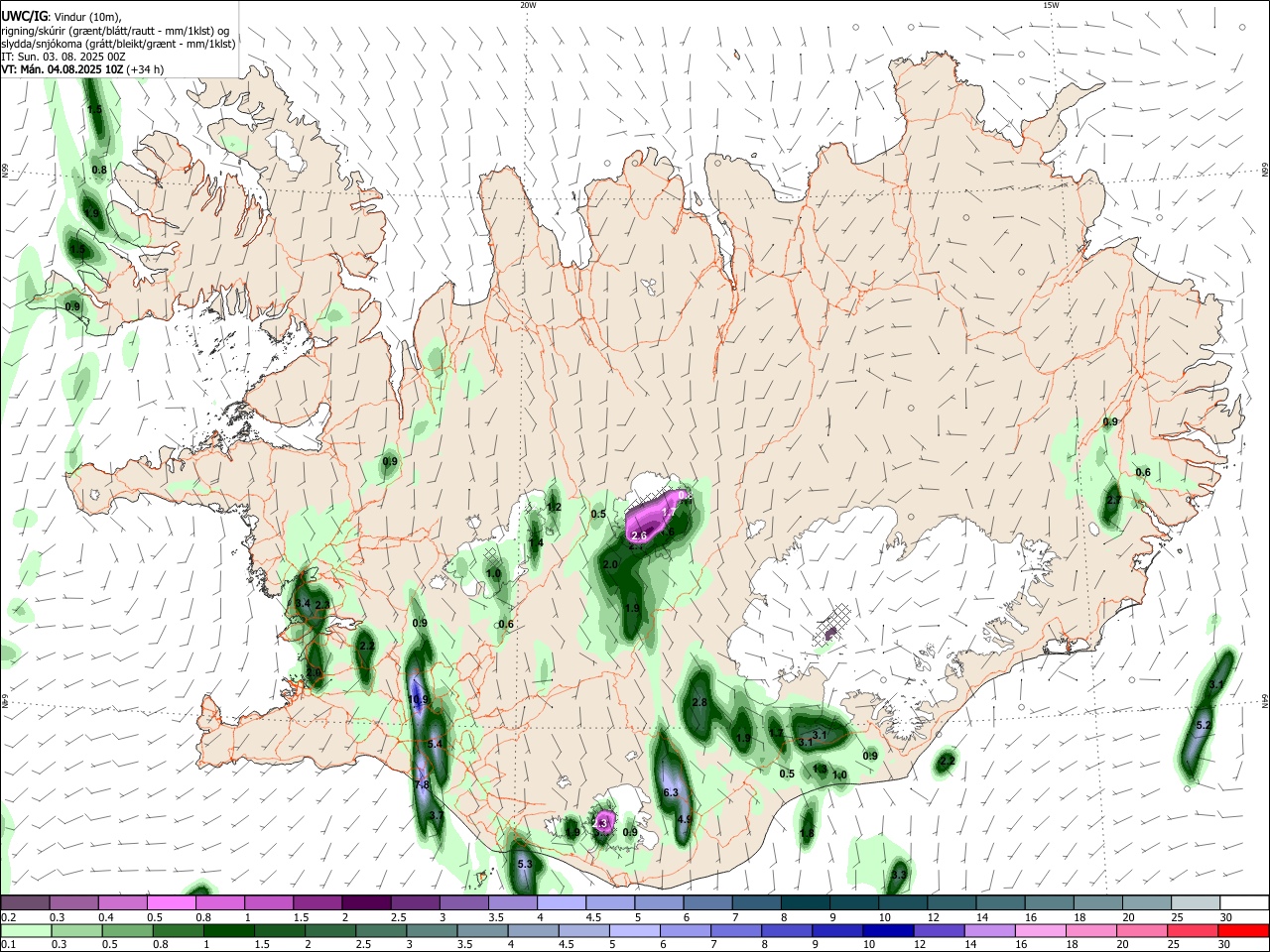Click the light purple 14–16 swatch in the lower legend row

pyautogui.click(x=988, y=930)
